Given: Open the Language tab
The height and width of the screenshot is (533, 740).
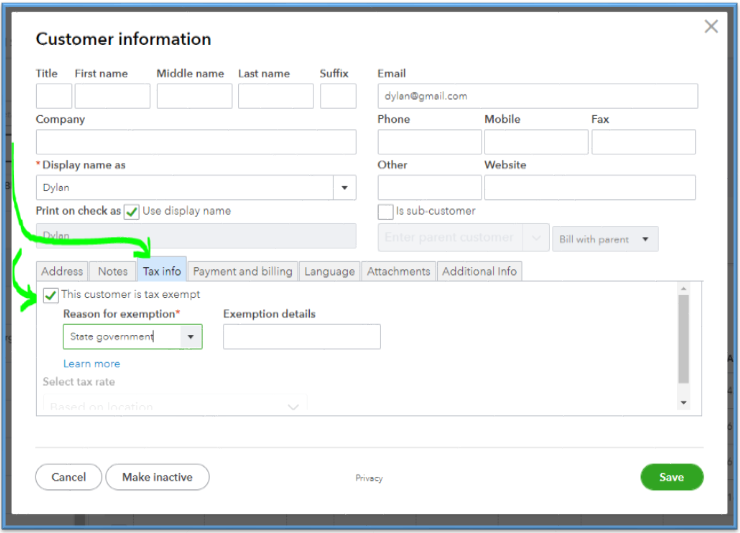Looking at the screenshot, I should (x=329, y=271).
